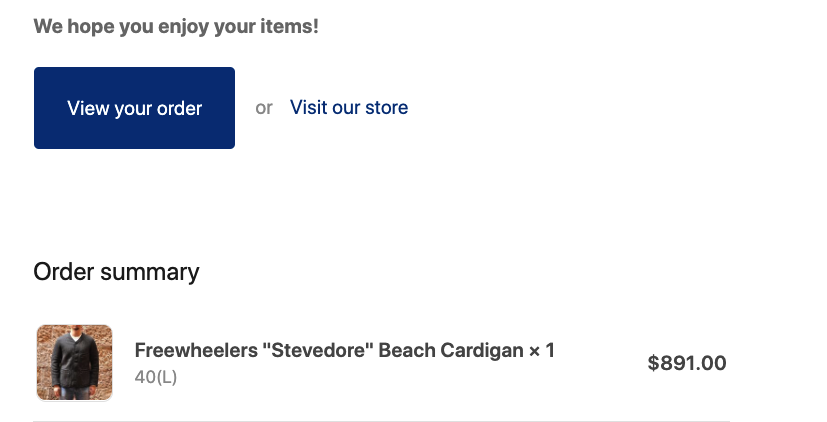This screenshot has height=422, width=827.
Task: Click the brick wall in product image
Action: tap(44, 359)
